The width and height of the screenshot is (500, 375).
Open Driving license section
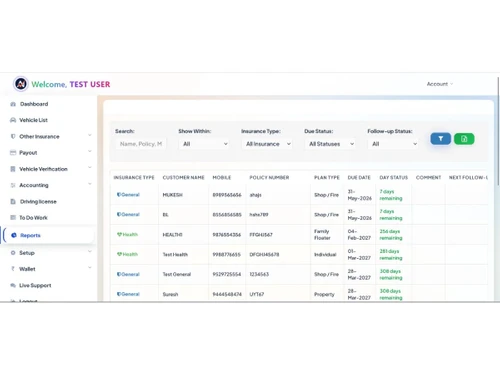[x=38, y=202]
